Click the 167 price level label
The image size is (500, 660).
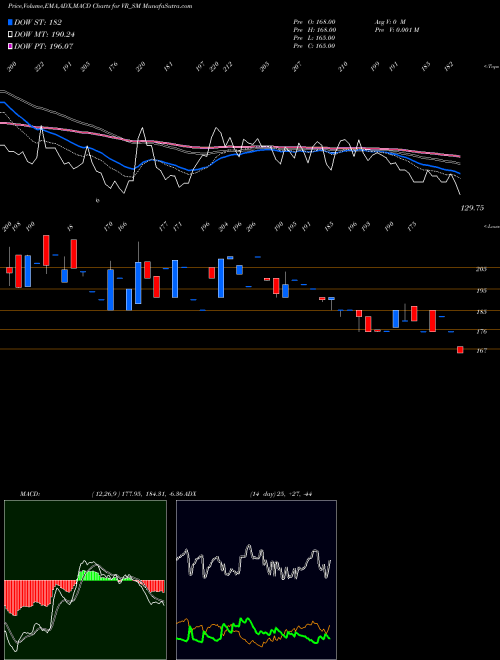coord(481,351)
